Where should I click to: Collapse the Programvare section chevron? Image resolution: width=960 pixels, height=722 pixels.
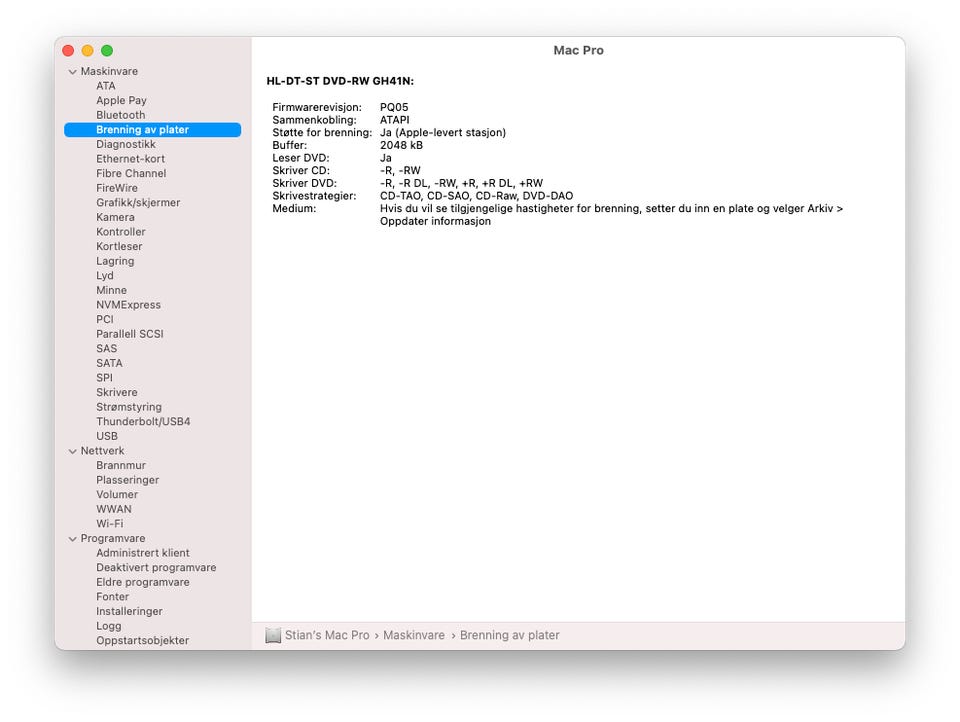point(72,539)
